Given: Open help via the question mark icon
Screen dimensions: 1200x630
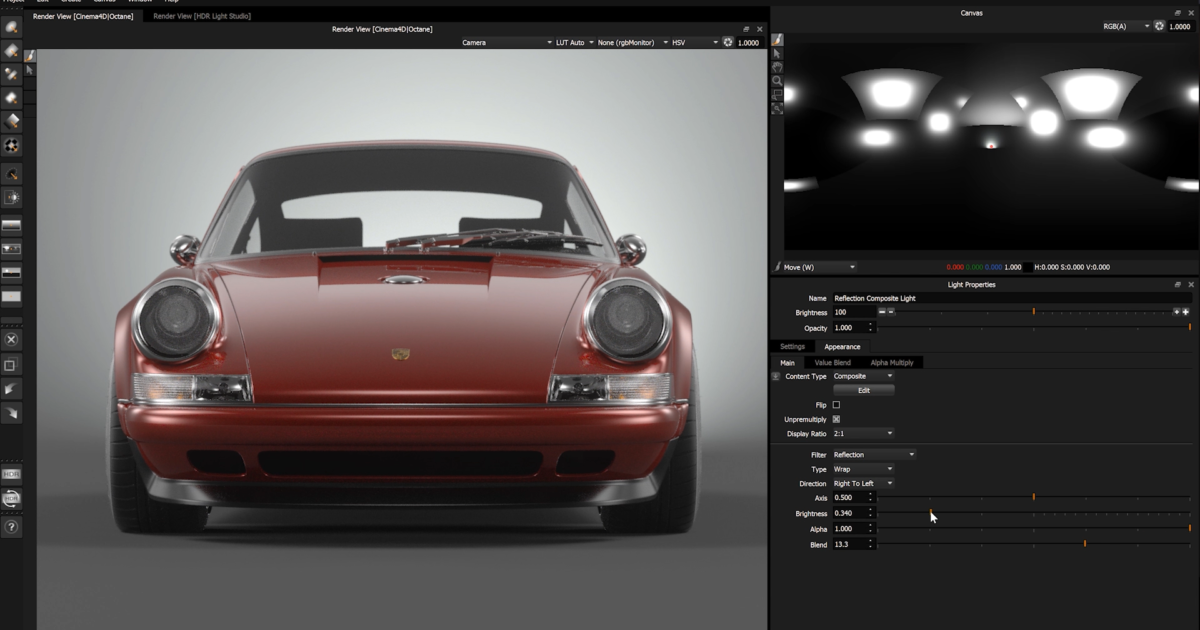Looking at the screenshot, I should pos(10,525).
